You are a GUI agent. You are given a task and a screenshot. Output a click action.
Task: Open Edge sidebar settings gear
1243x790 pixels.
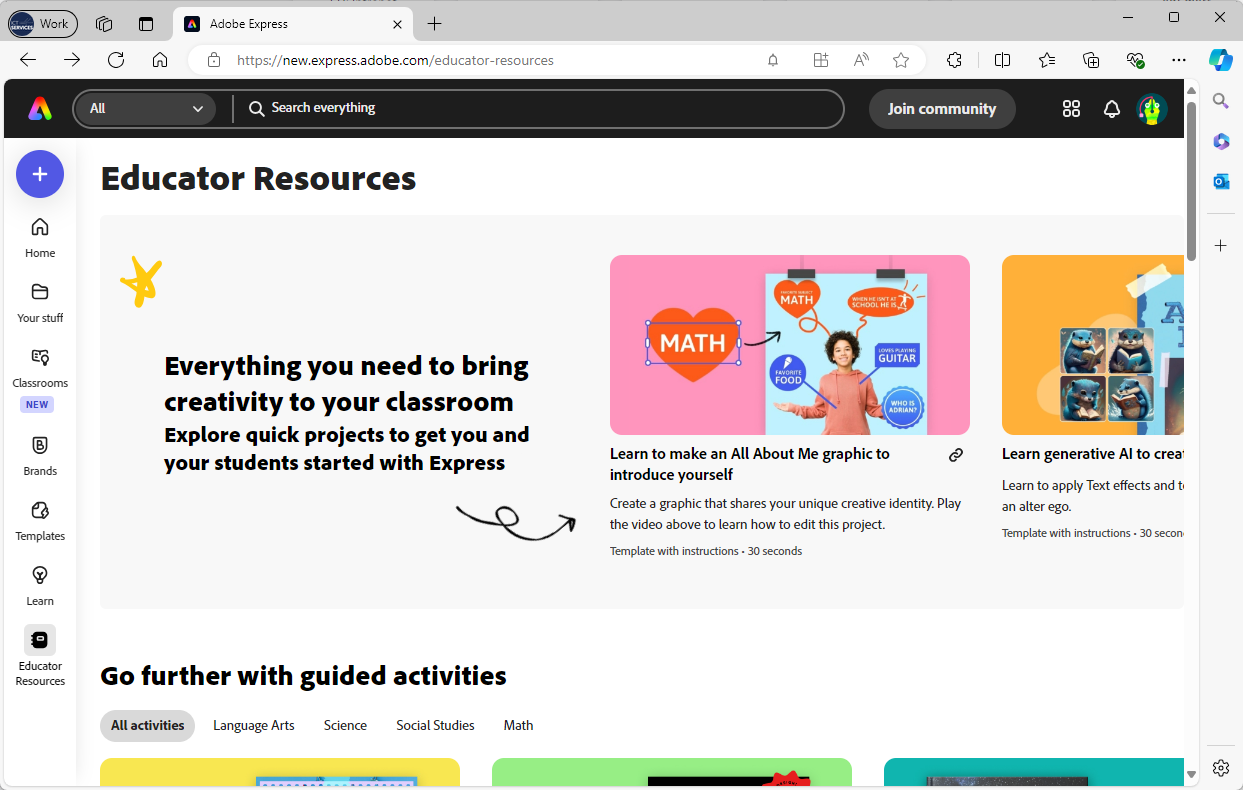click(1221, 768)
